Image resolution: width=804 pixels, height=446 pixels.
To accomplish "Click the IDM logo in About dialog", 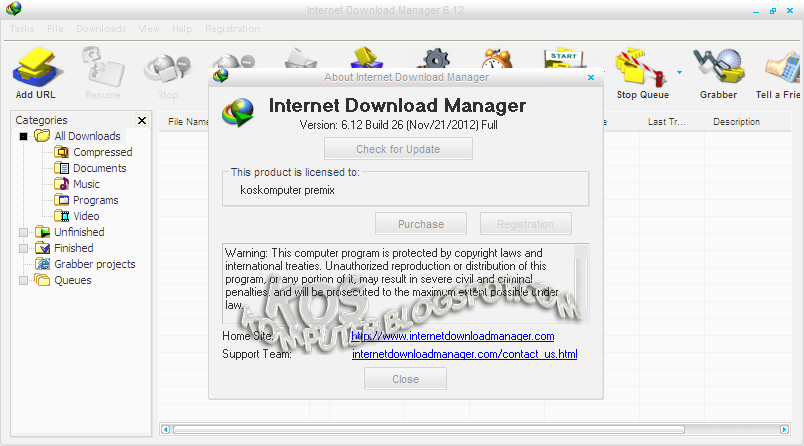I will coord(238,112).
